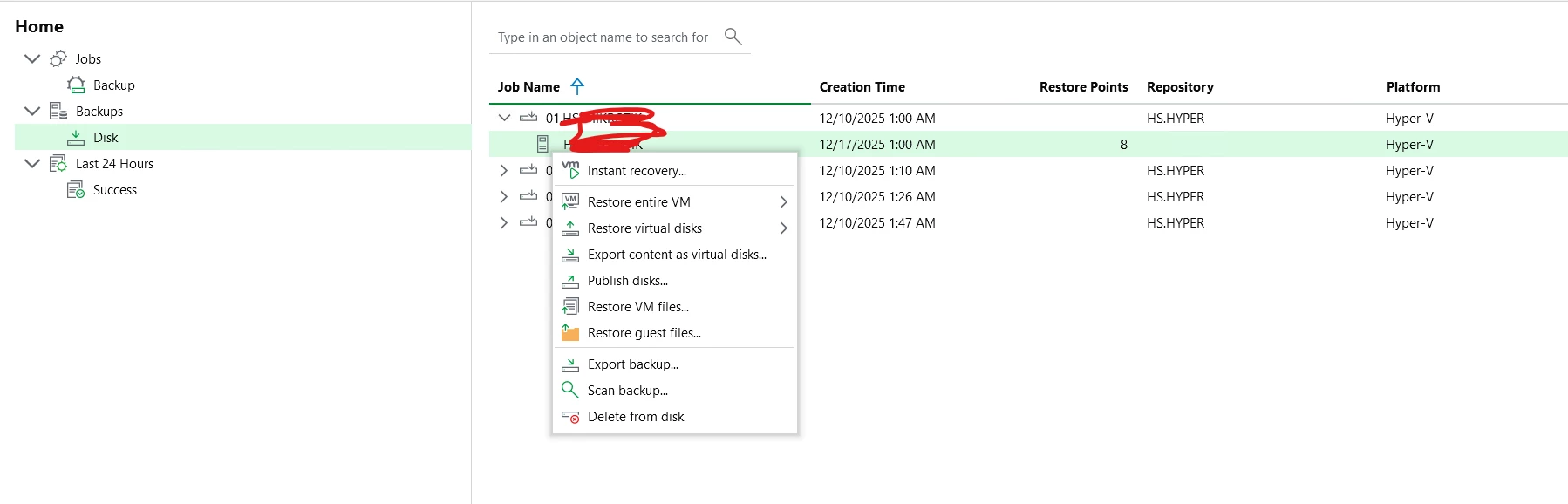Click the Success status icon
The image size is (1568, 504).
[x=76, y=190]
